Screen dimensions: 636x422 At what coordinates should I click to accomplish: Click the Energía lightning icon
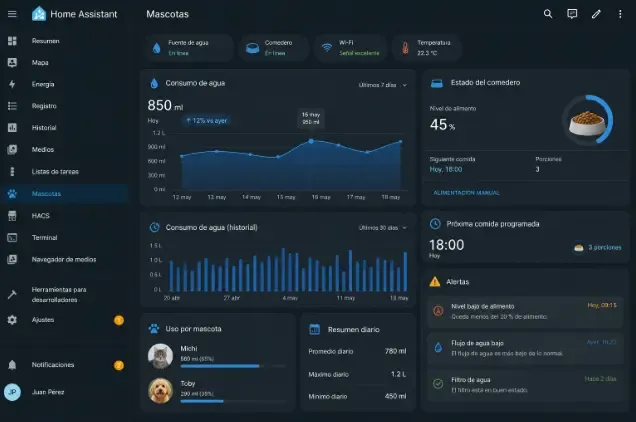[x=12, y=84]
